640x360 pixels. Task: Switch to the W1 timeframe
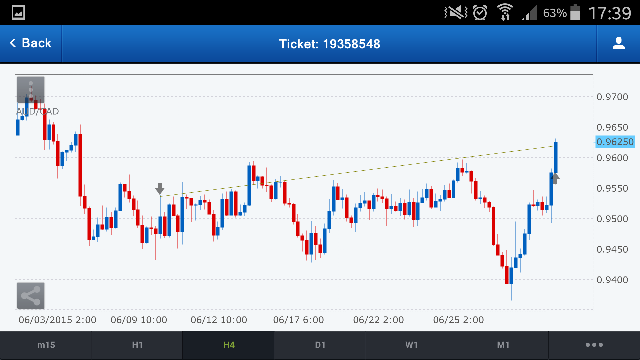(x=411, y=345)
